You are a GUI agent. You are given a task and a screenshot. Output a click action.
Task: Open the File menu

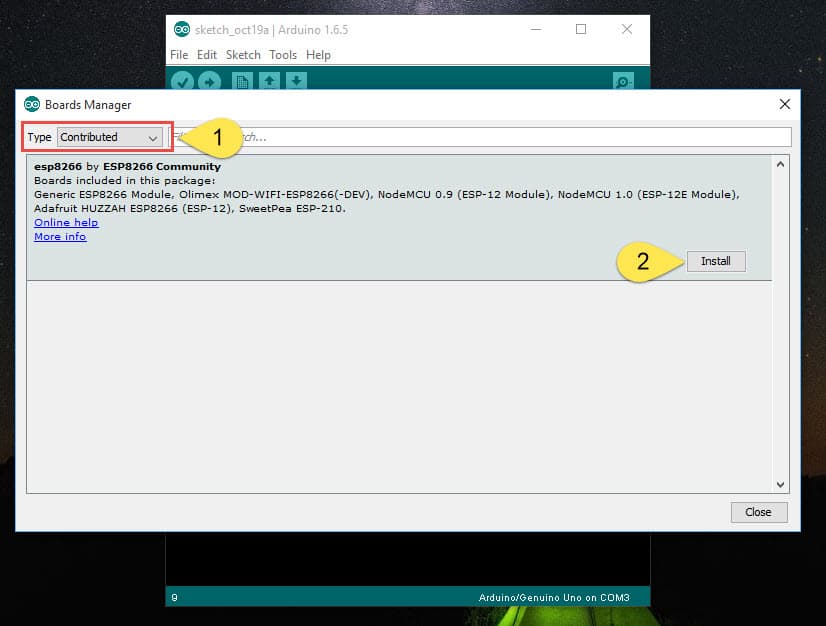[x=179, y=55]
